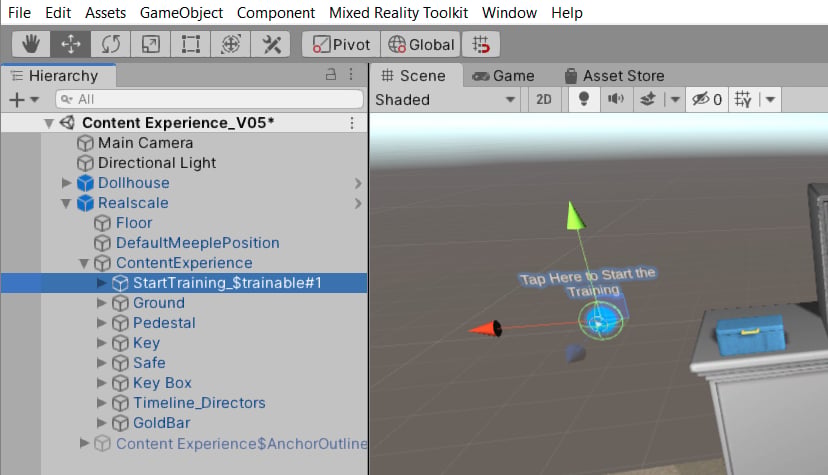Expand the Dollhouse prefab
The width and height of the screenshot is (828, 475).
click(66, 183)
